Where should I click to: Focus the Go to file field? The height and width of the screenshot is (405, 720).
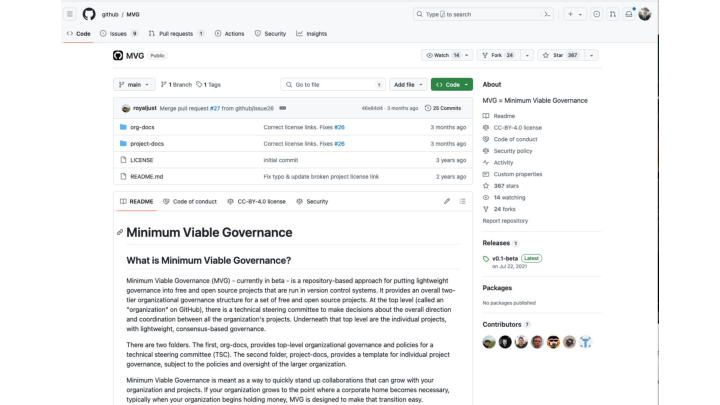point(333,84)
